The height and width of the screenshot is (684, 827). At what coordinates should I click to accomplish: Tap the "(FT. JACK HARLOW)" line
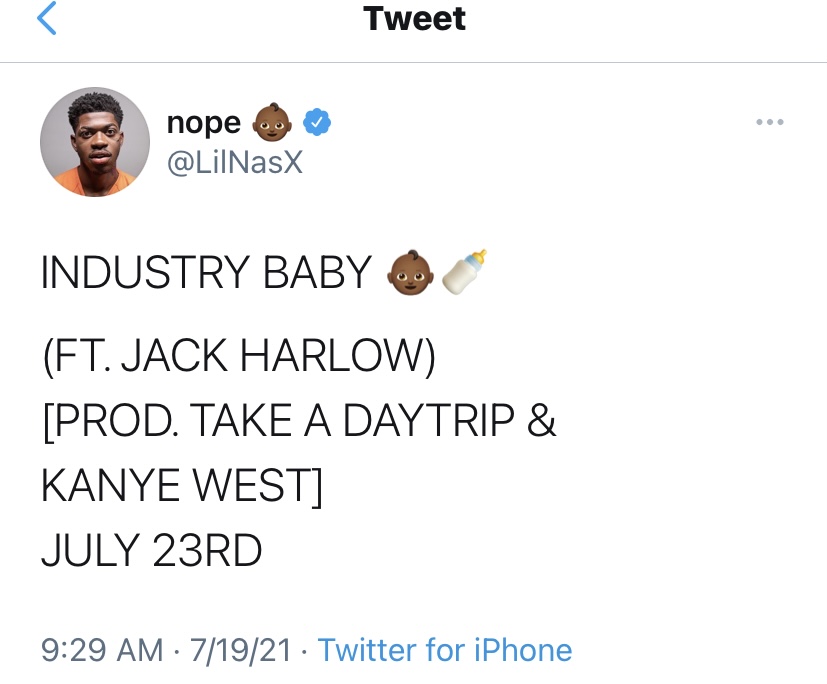239,357
